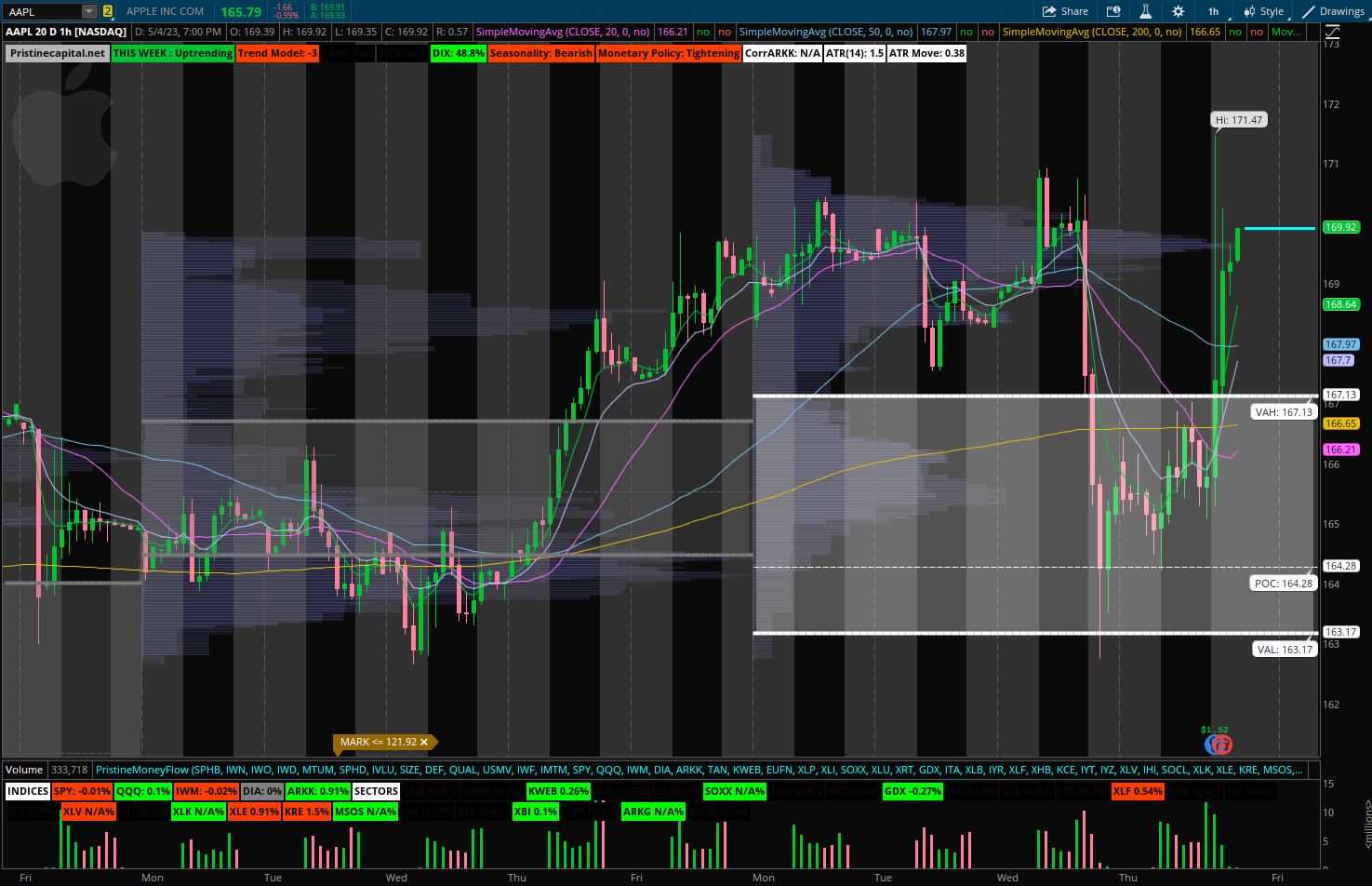Image resolution: width=1372 pixels, height=886 pixels.
Task: Click the Seasonality: Bearish label
Action: pyautogui.click(x=540, y=53)
